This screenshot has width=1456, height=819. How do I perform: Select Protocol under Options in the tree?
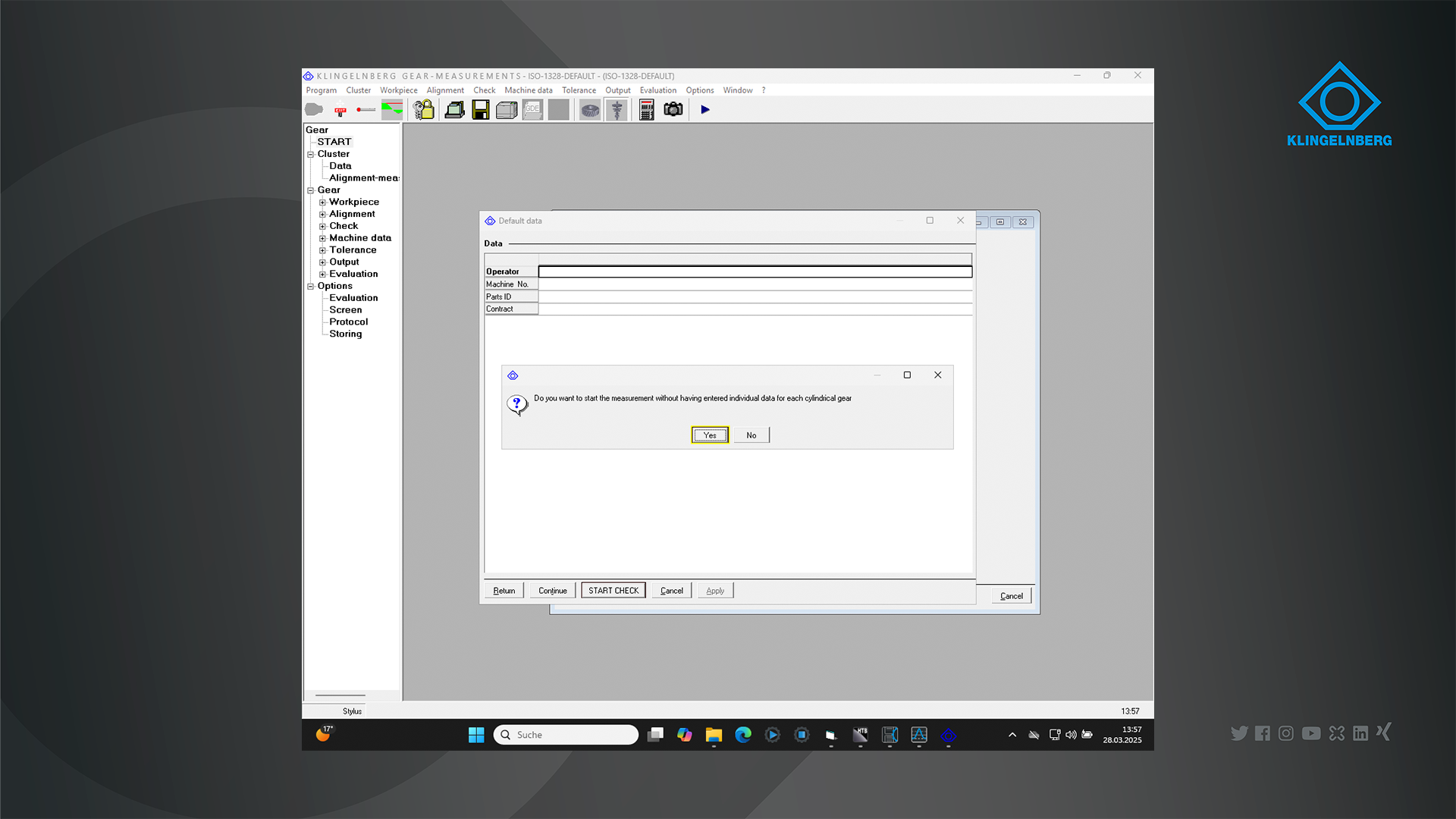[349, 322]
